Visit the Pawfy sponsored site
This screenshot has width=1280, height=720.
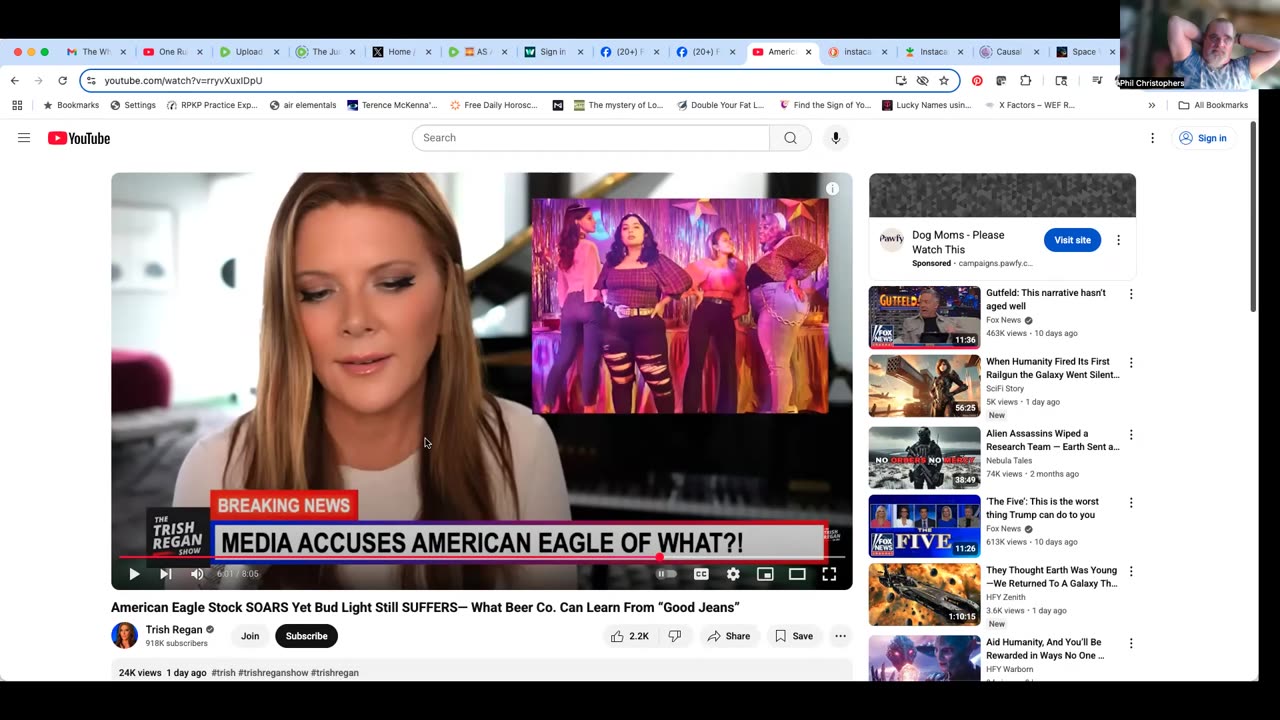[x=1072, y=240]
